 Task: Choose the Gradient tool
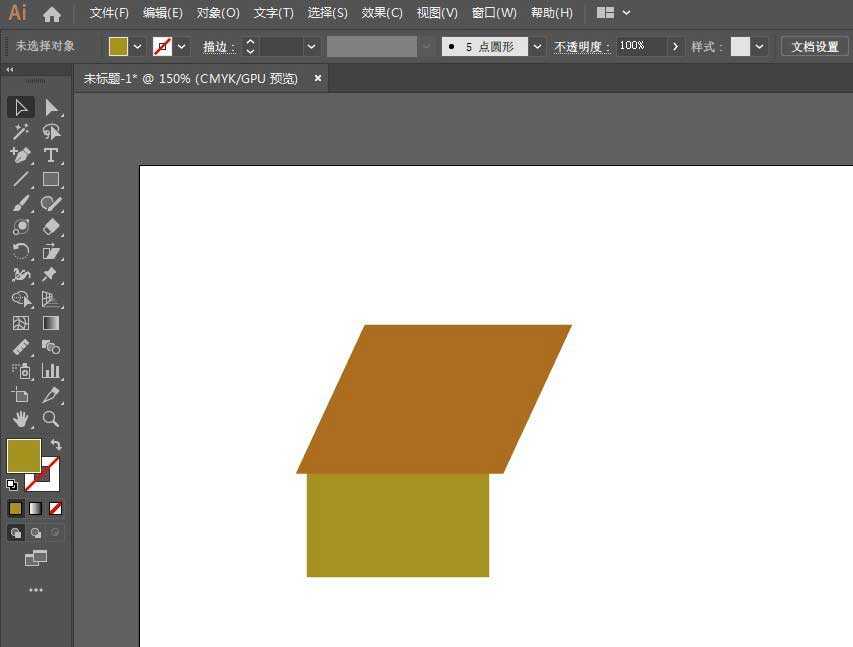(51, 323)
